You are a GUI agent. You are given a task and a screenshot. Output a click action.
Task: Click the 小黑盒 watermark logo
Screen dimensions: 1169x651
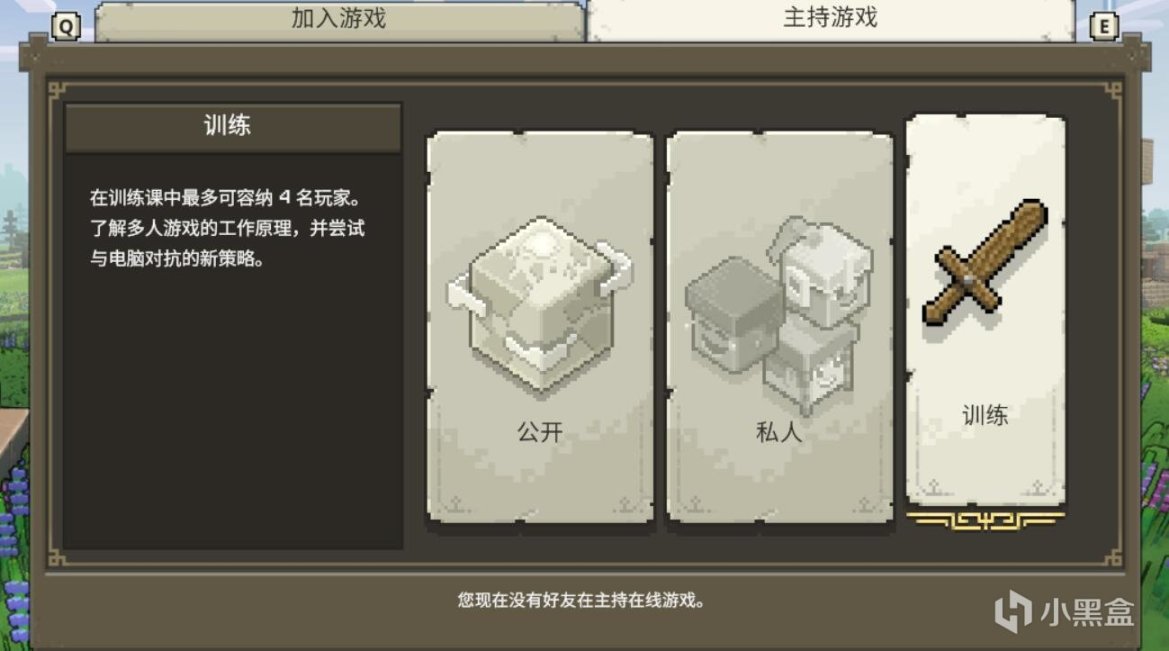[x=1064, y=611]
